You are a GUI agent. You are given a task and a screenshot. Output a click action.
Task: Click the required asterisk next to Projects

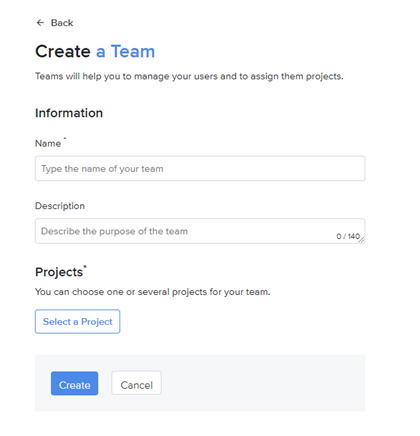click(x=85, y=267)
